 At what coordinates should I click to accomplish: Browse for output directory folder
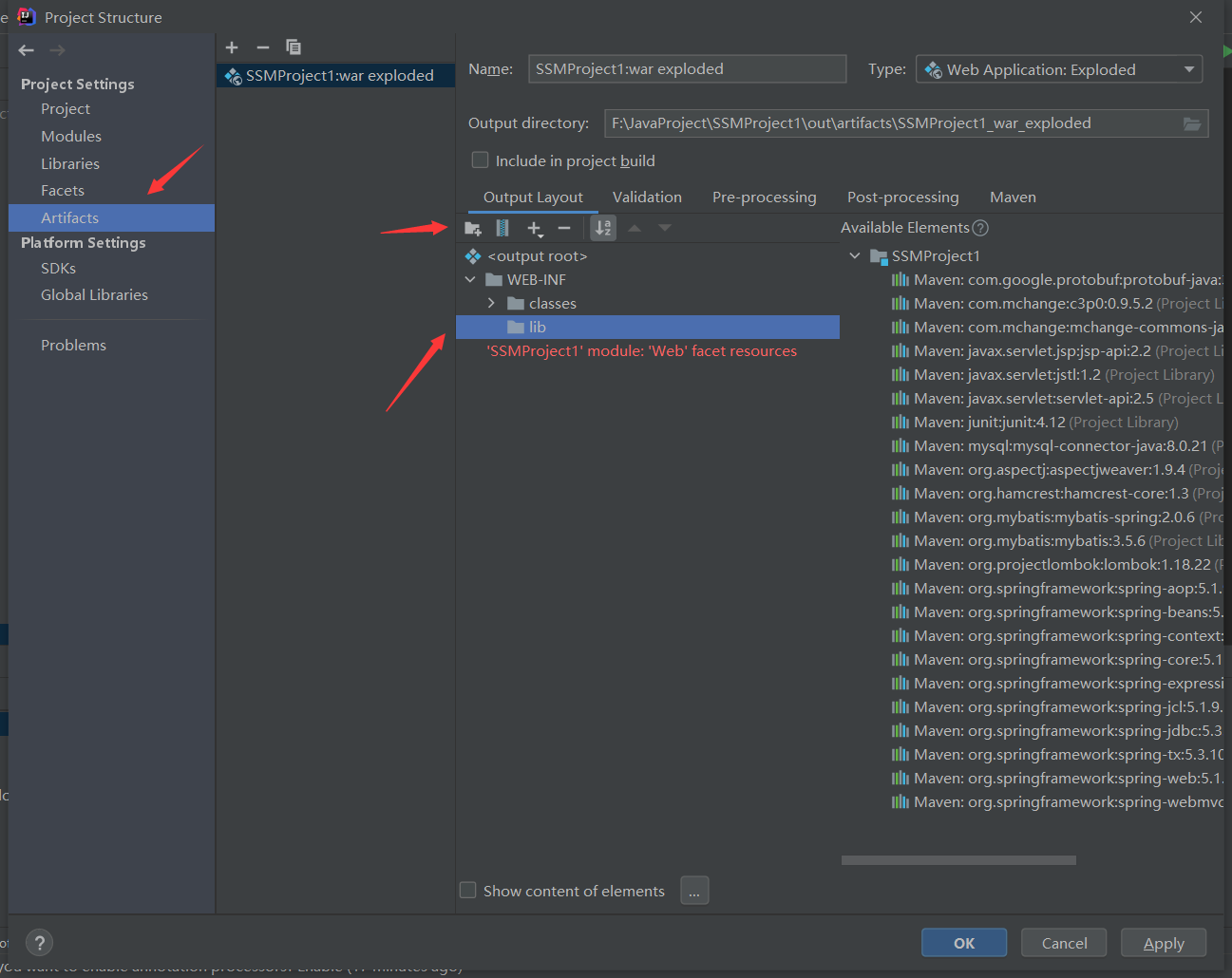click(x=1192, y=124)
